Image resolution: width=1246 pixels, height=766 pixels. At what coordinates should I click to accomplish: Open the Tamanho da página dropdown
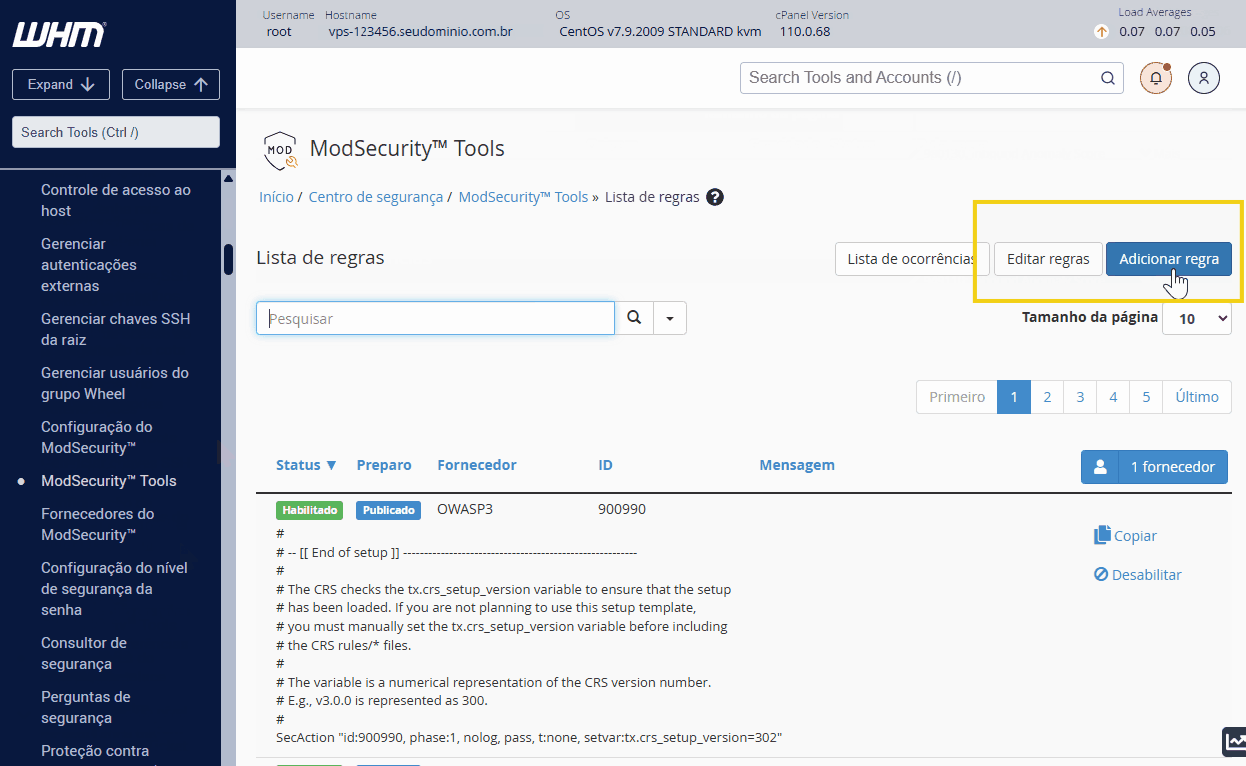(x=1197, y=318)
